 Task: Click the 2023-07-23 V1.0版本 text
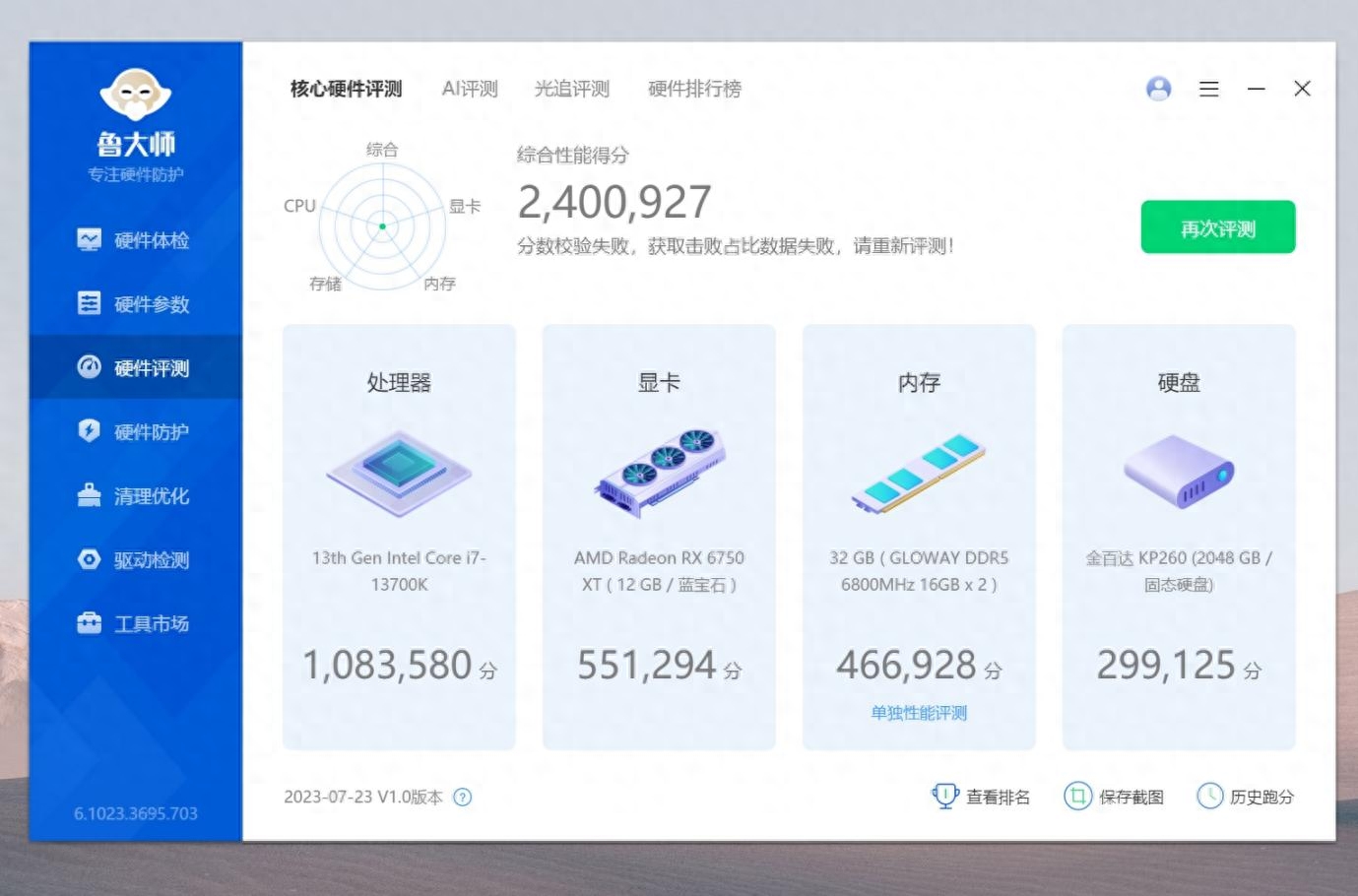[x=363, y=798]
